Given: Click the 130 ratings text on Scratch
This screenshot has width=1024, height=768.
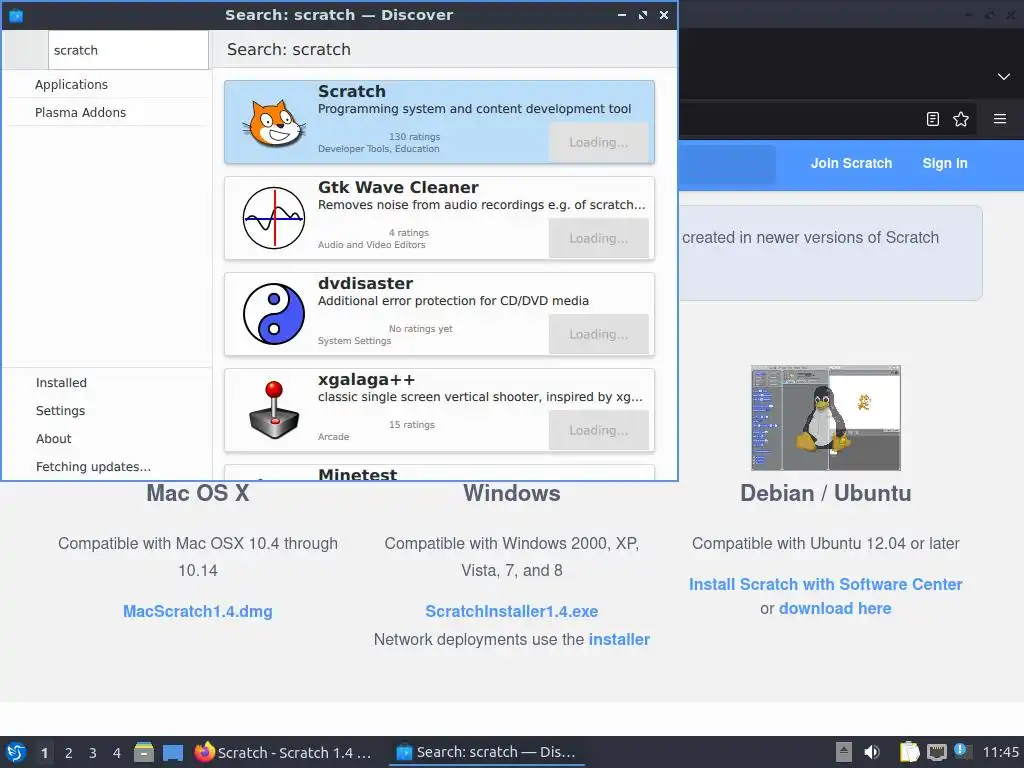Looking at the screenshot, I should pyautogui.click(x=414, y=136).
